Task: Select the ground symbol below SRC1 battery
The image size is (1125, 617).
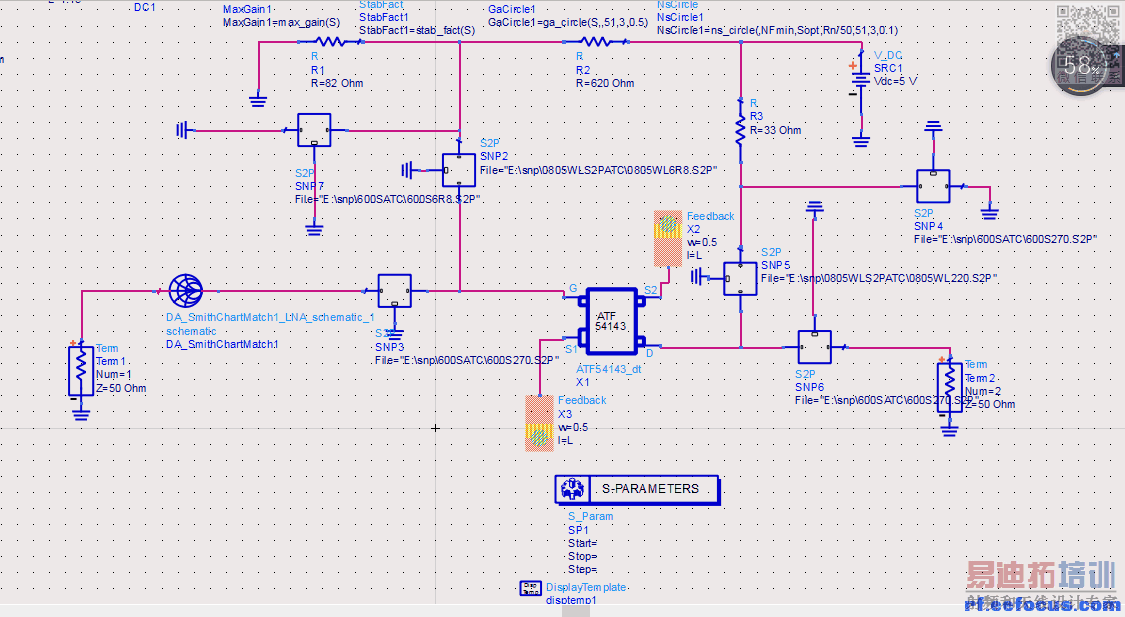Action: [861, 141]
